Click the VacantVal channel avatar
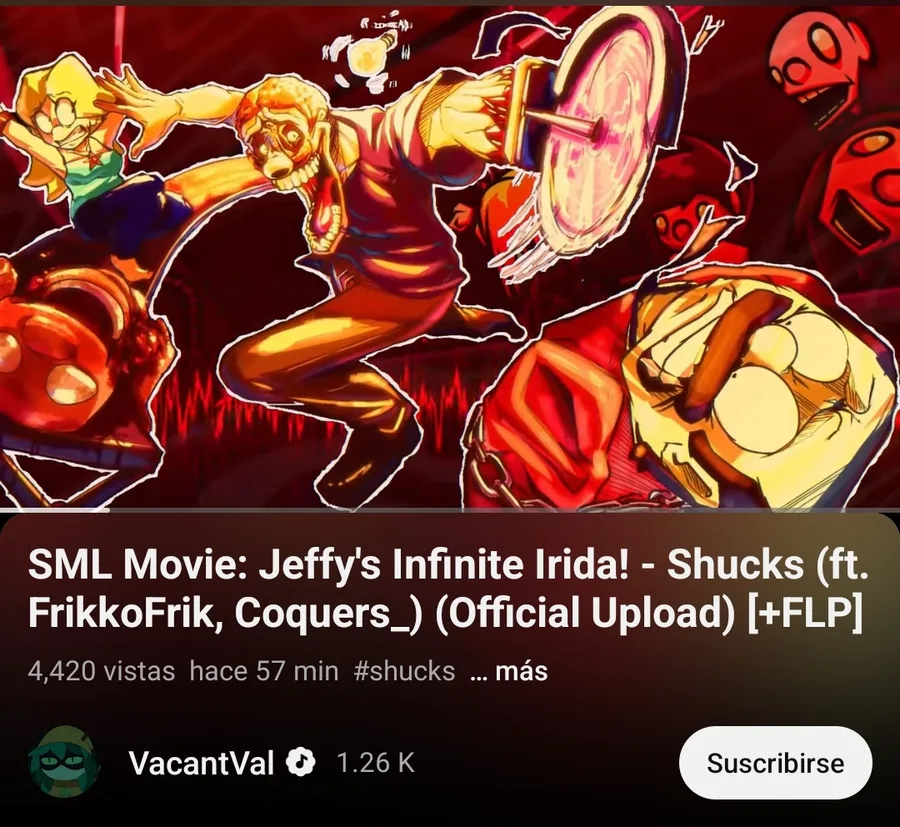 tap(64, 763)
